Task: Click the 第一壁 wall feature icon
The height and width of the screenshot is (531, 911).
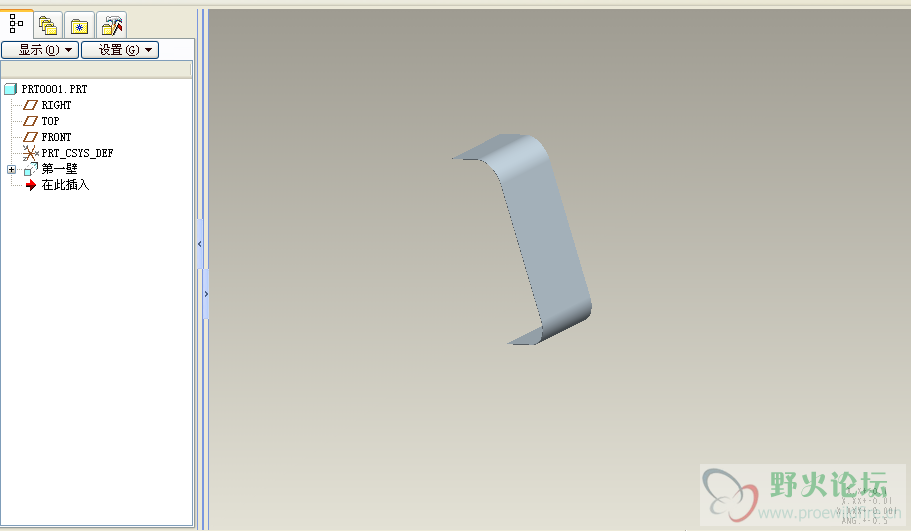Action: [30, 169]
